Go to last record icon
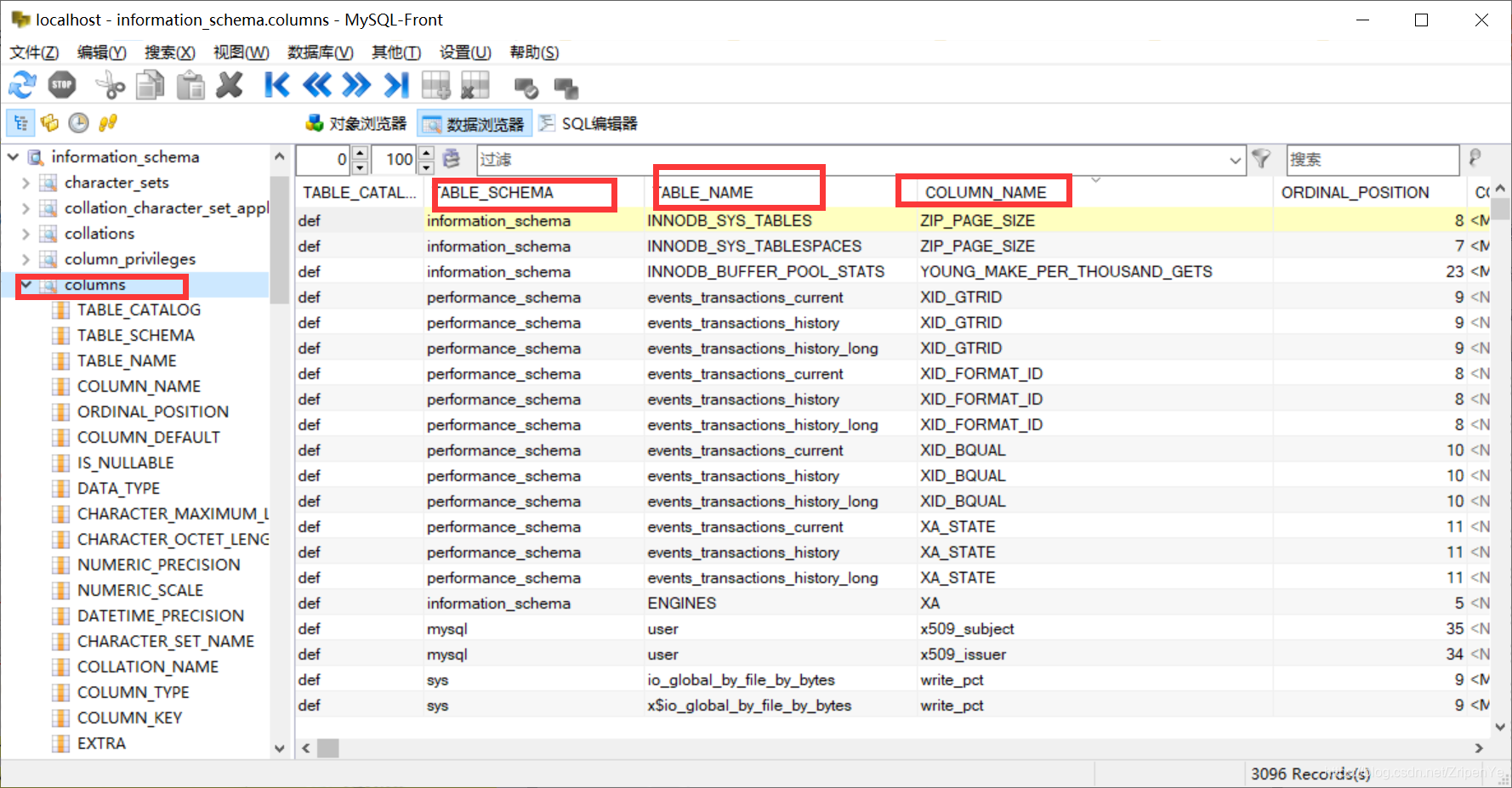 [396, 85]
